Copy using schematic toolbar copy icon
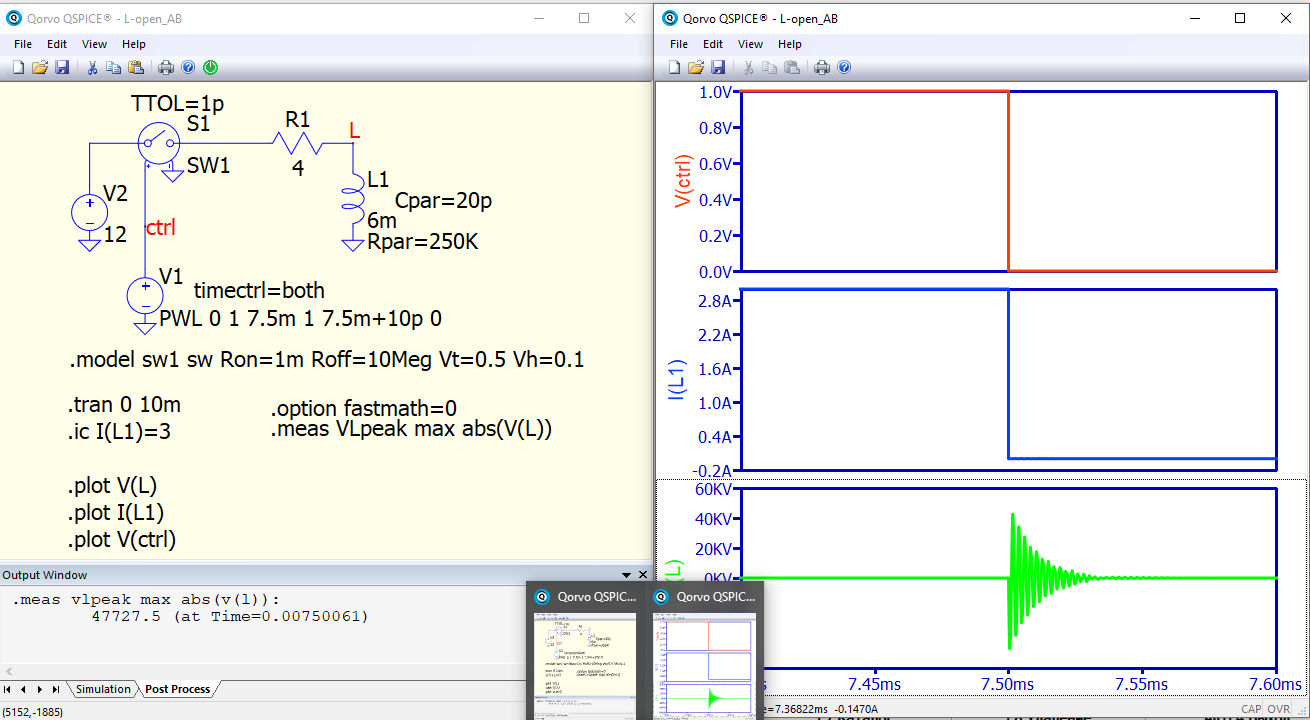This screenshot has width=1310, height=720. pos(114,68)
